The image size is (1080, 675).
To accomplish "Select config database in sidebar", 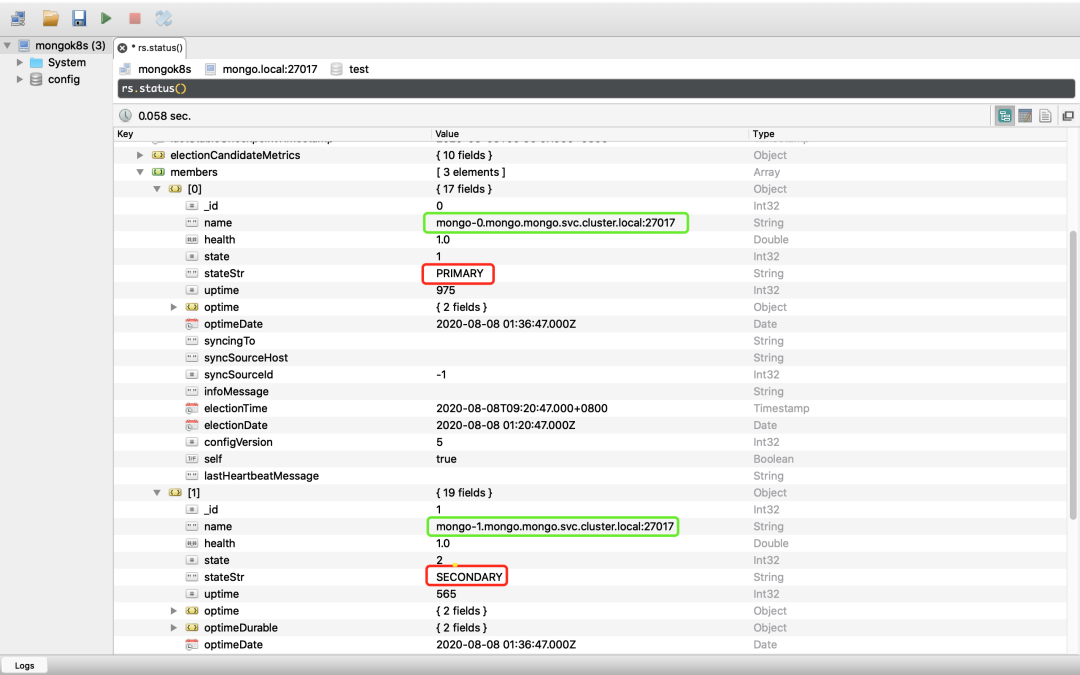I will [x=63, y=79].
